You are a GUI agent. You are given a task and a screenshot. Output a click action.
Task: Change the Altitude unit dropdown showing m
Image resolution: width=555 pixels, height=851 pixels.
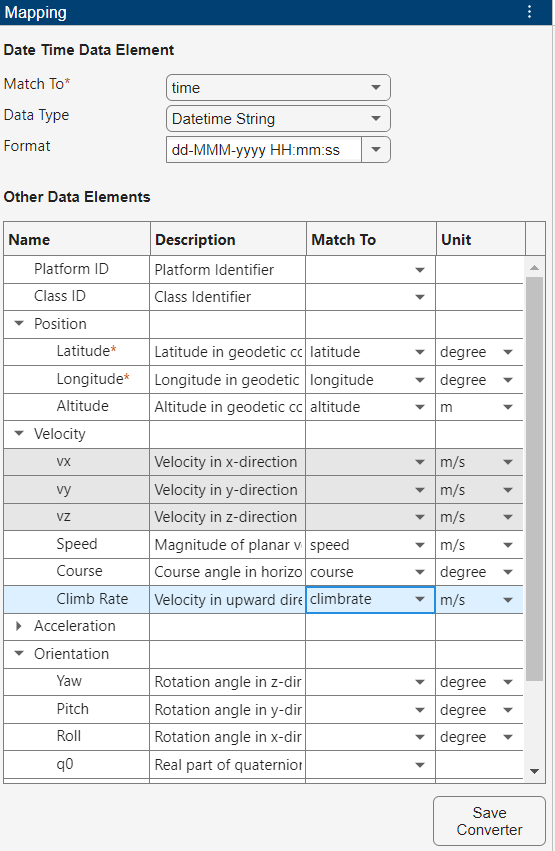[x=479, y=407]
